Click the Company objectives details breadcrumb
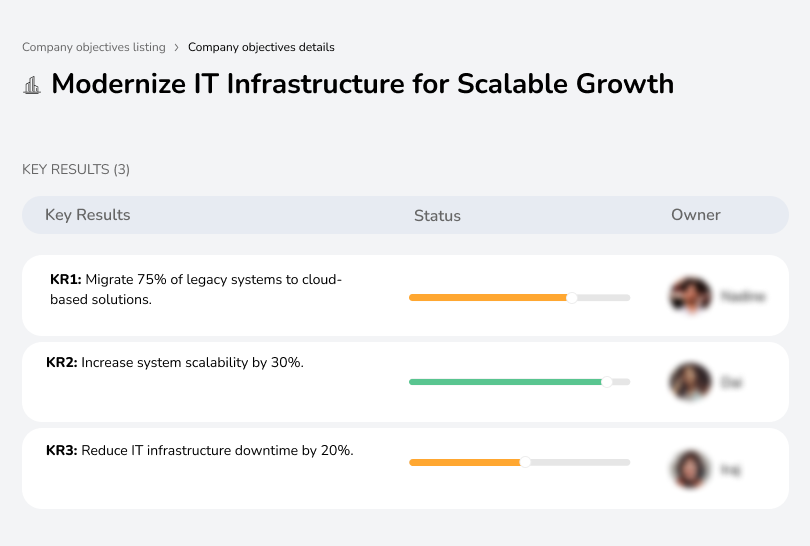This screenshot has height=546, width=810. point(261,47)
